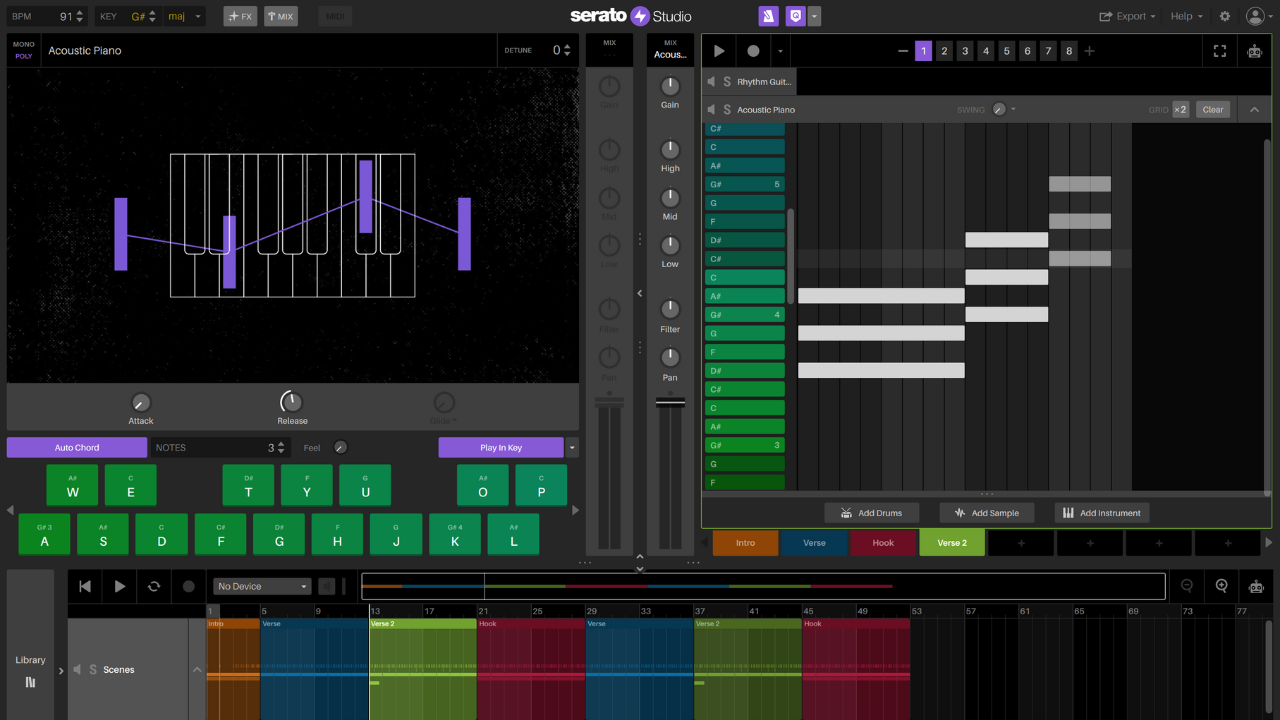Click the Release knob
The image size is (1280, 720).
click(291, 402)
